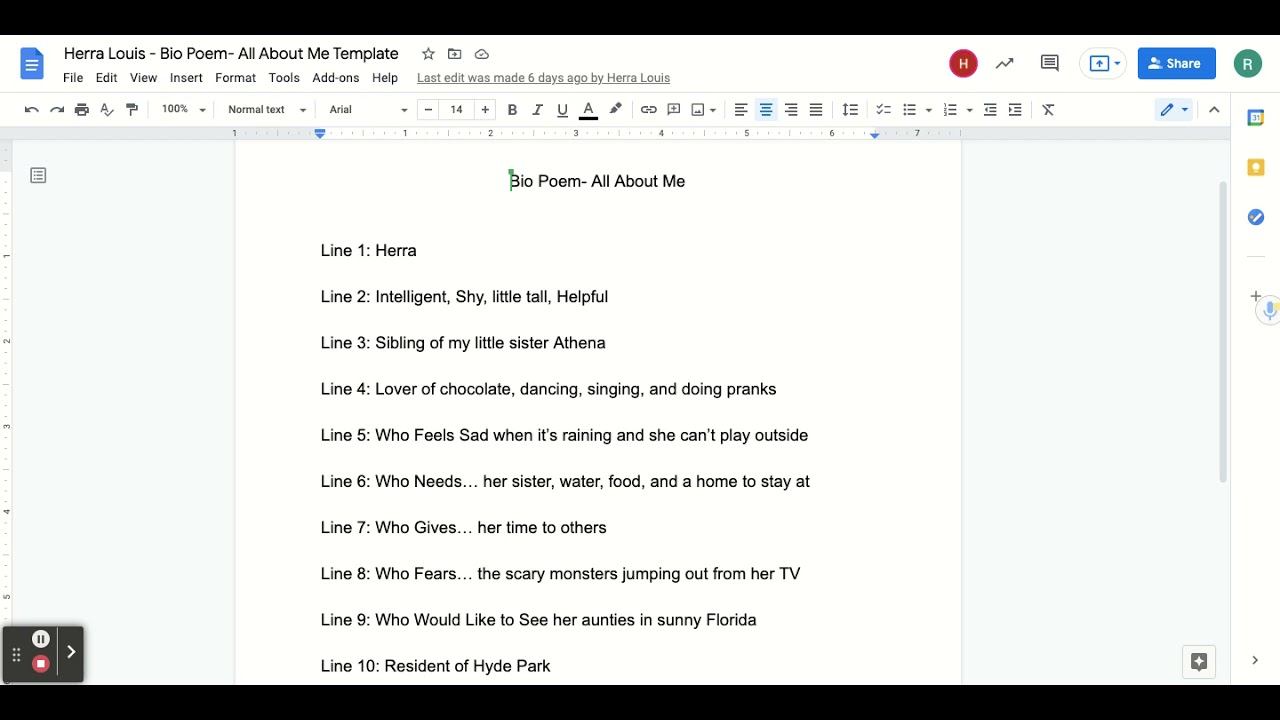Toggle italic formatting
Viewport: 1280px width, 720px height.
[x=537, y=110]
